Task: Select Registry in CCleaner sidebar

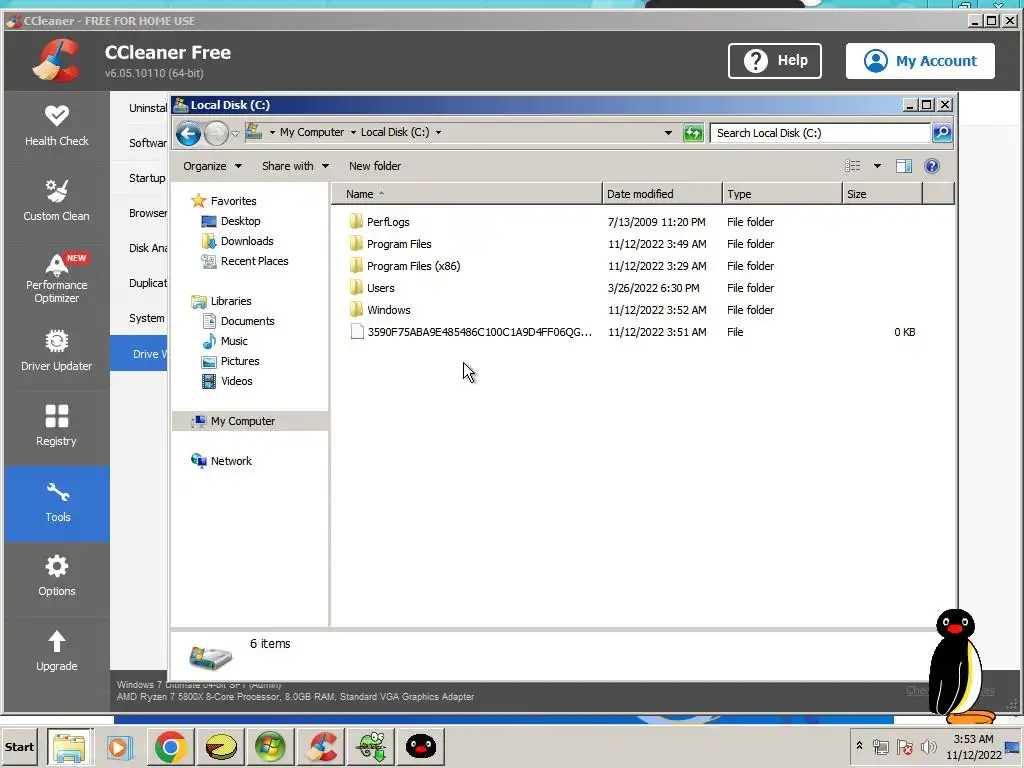Action: 57,426
